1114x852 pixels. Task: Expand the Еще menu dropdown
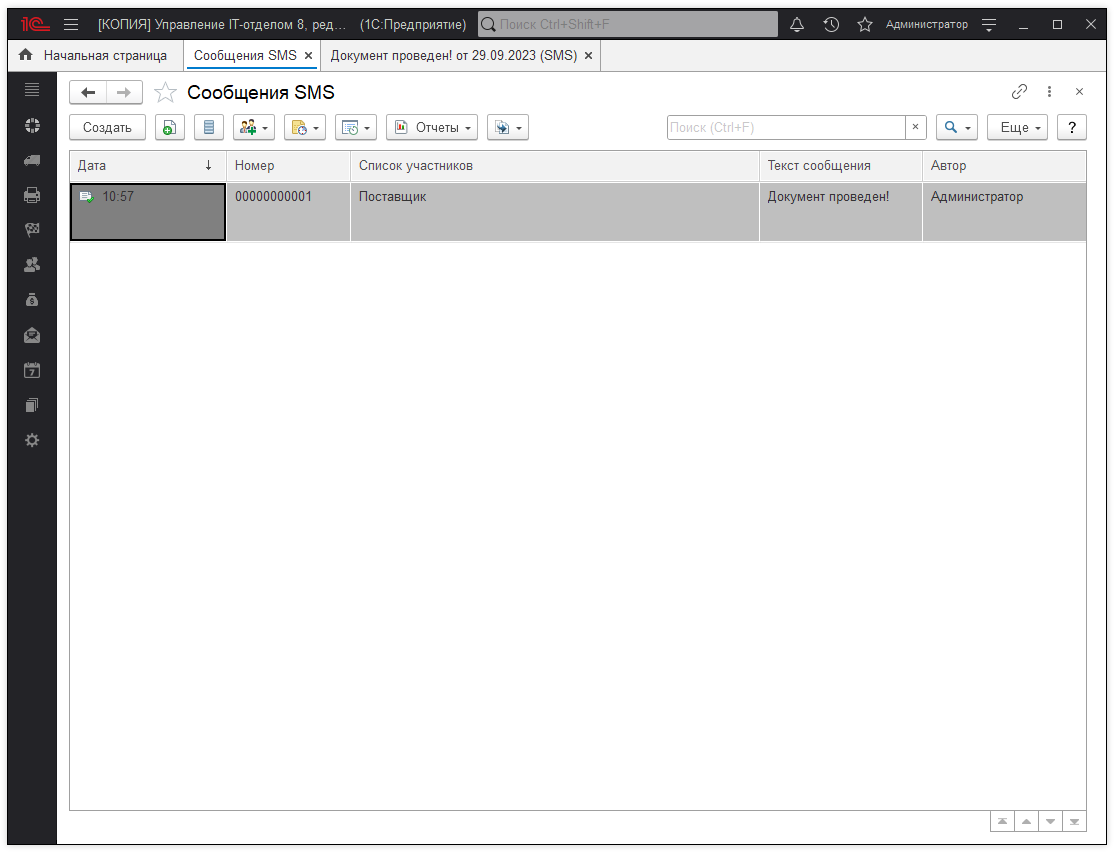click(1017, 128)
